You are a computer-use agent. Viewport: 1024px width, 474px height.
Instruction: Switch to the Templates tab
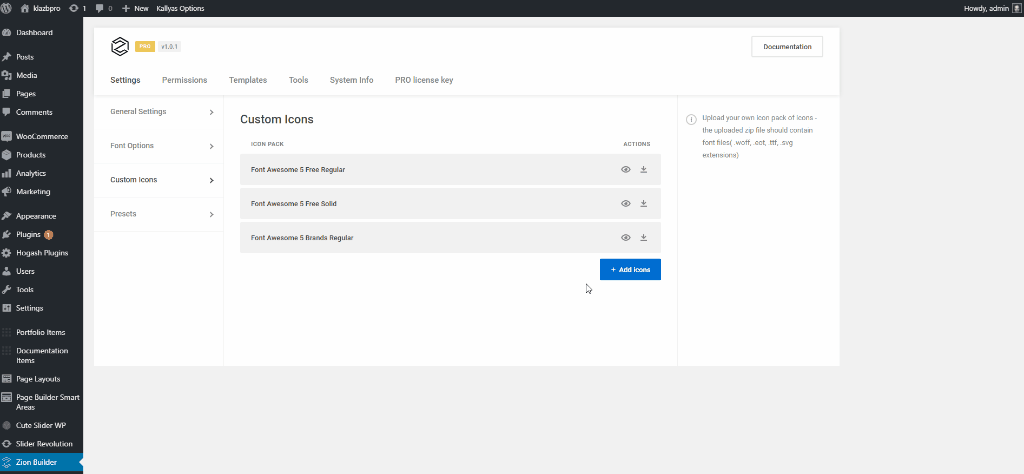(248, 80)
